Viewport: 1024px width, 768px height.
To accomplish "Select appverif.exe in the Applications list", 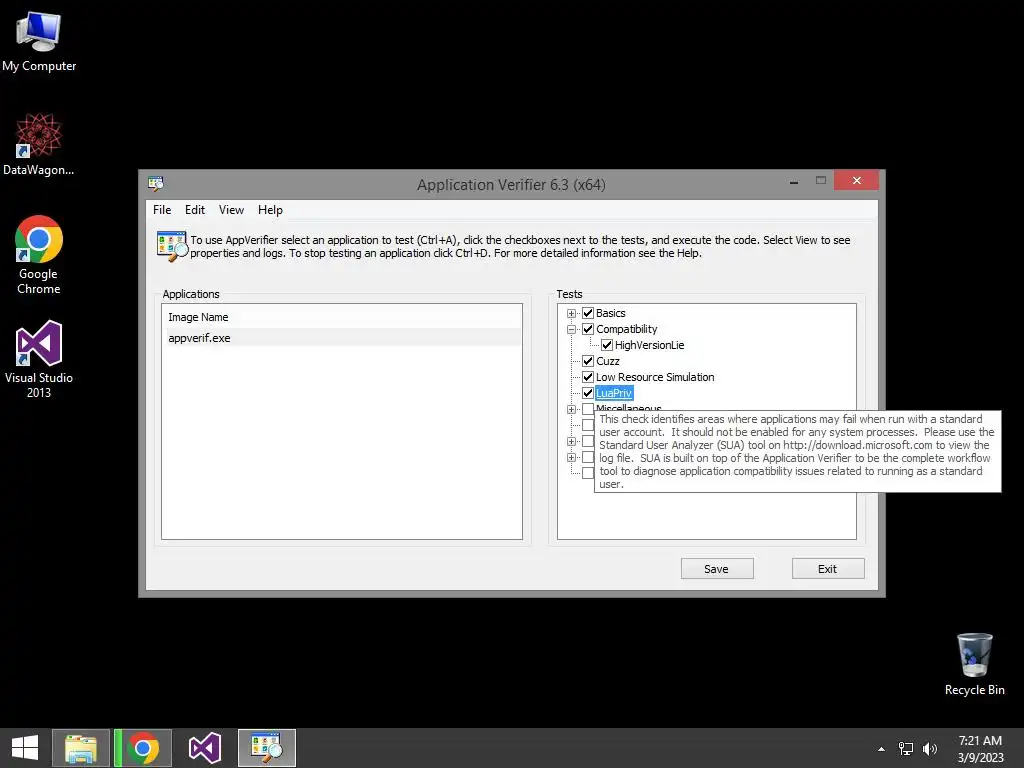I will point(342,338).
